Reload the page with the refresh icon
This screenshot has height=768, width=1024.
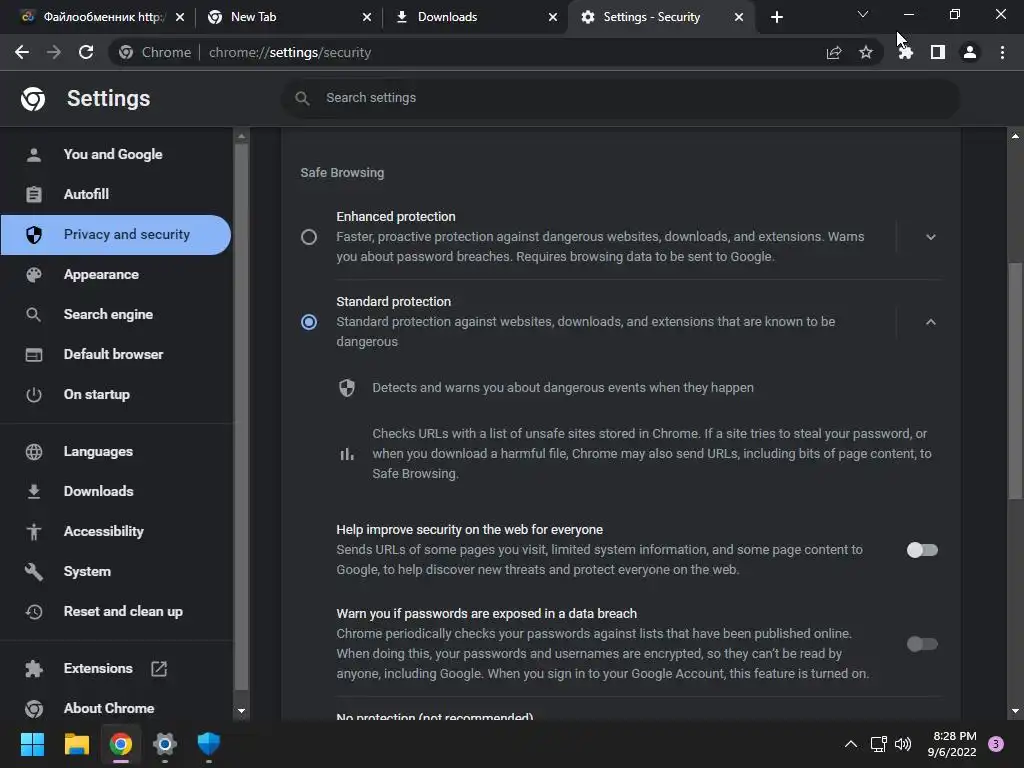coord(86,52)
